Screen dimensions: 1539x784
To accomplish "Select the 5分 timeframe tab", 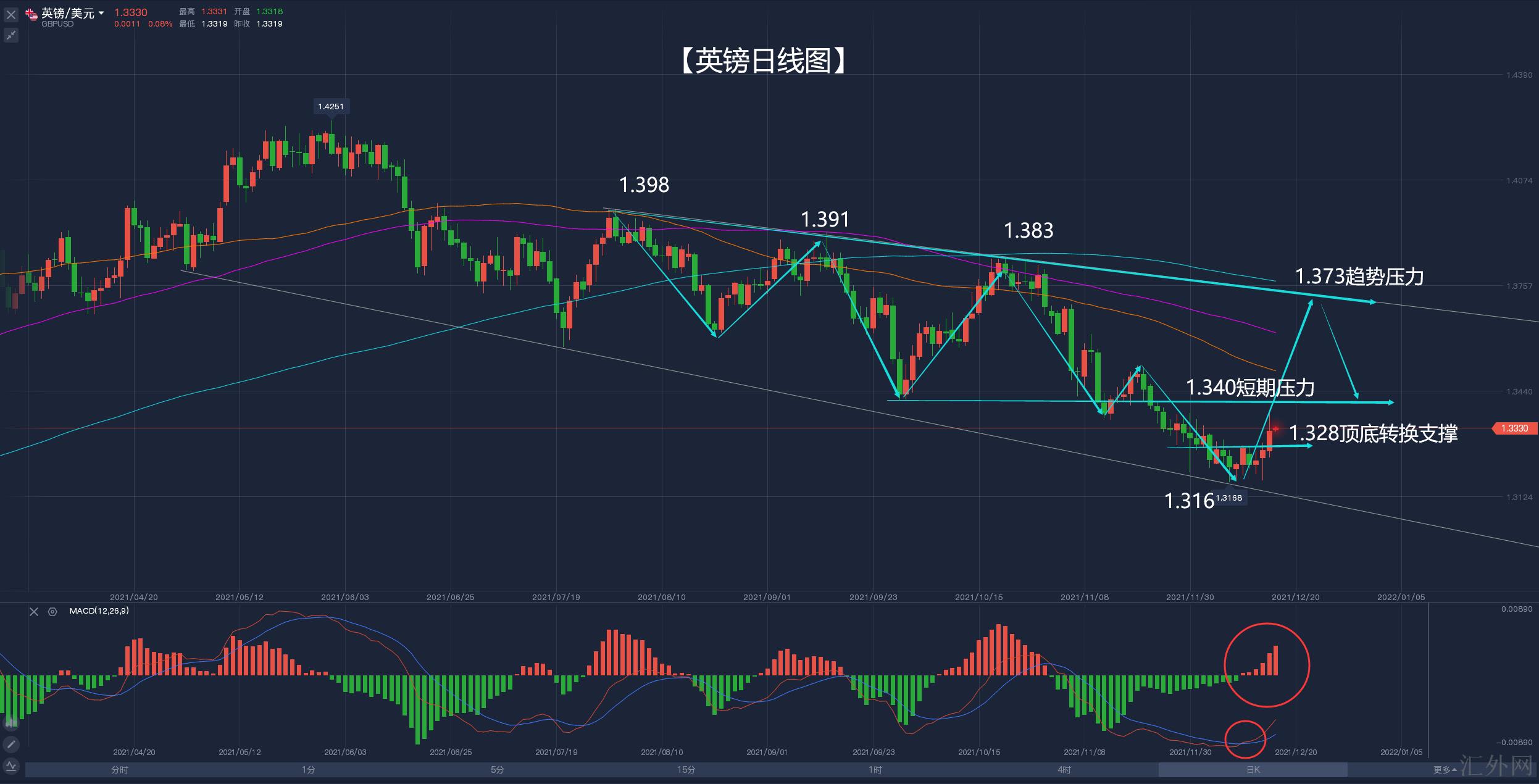I will coord(498,770).
